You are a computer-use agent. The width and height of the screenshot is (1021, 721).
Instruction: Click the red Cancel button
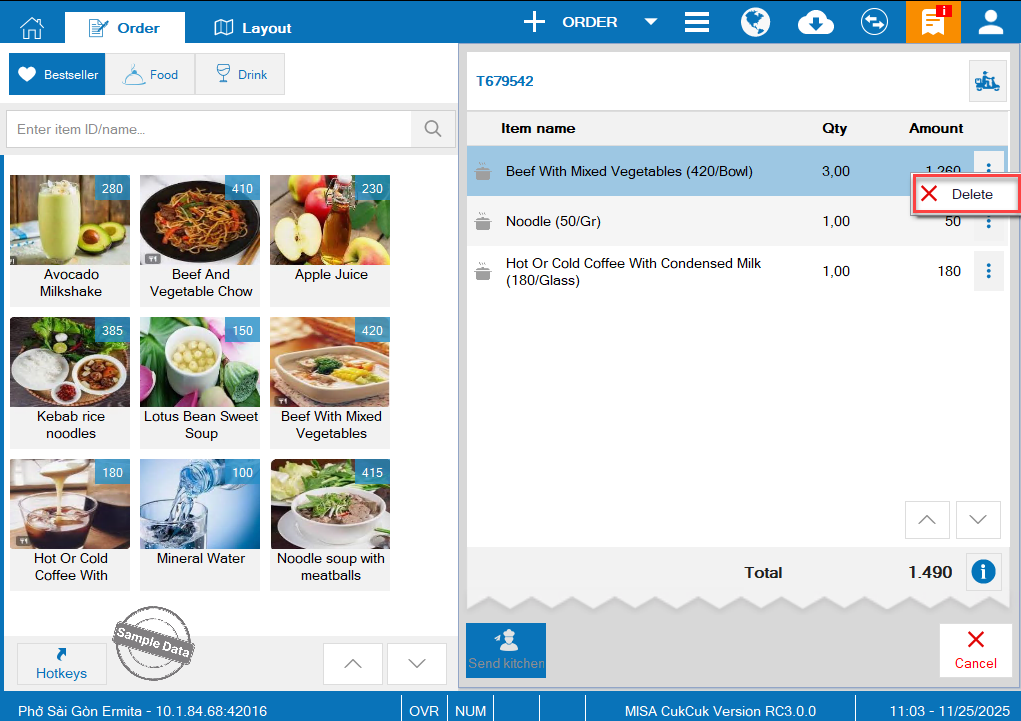pos(975,650)
